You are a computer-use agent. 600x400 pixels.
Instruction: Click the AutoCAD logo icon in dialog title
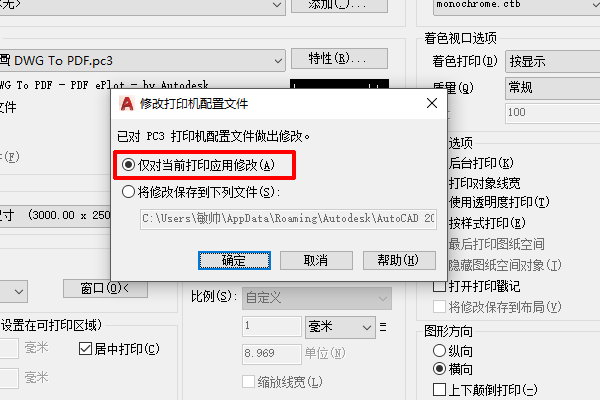pyautogui.click(x=127, y=104)
